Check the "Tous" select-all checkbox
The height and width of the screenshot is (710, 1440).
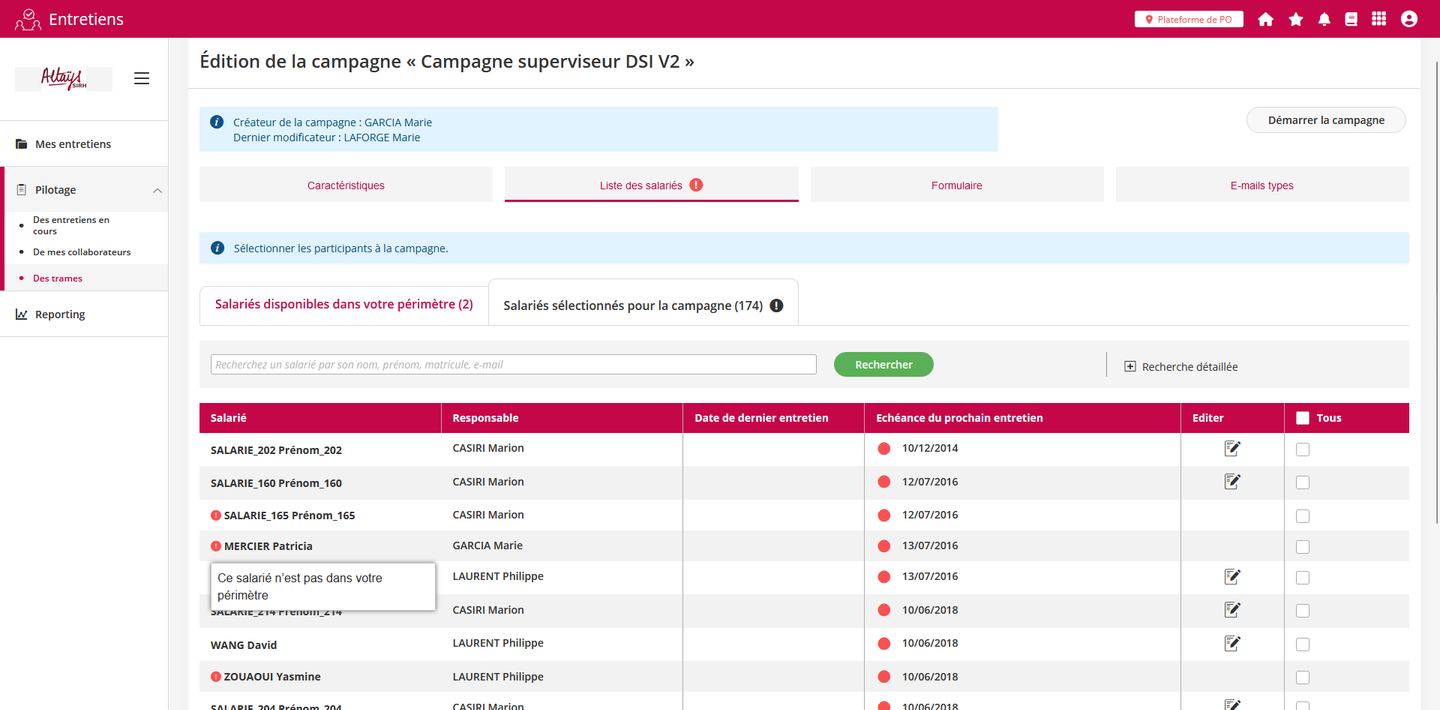(x=1302, y=418)
